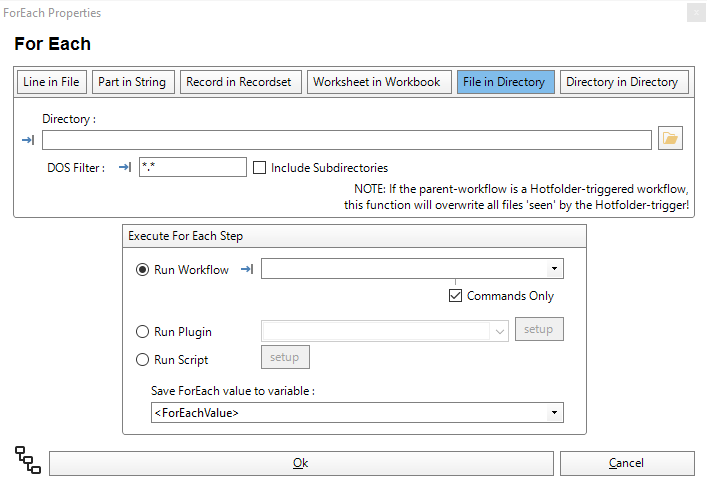707x488 pixels.
Task: Enable the Include Subdirectories checkbox
Action: (260, 168)
